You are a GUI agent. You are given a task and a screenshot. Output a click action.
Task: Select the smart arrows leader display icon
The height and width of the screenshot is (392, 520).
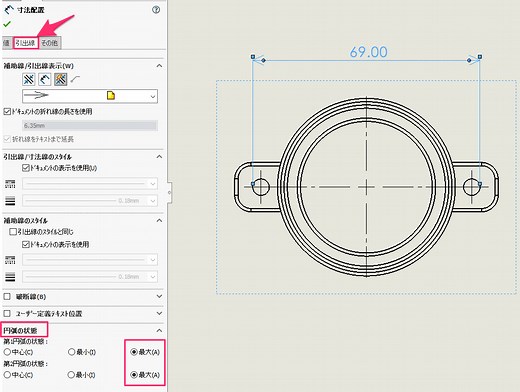(x=60, y=79)
